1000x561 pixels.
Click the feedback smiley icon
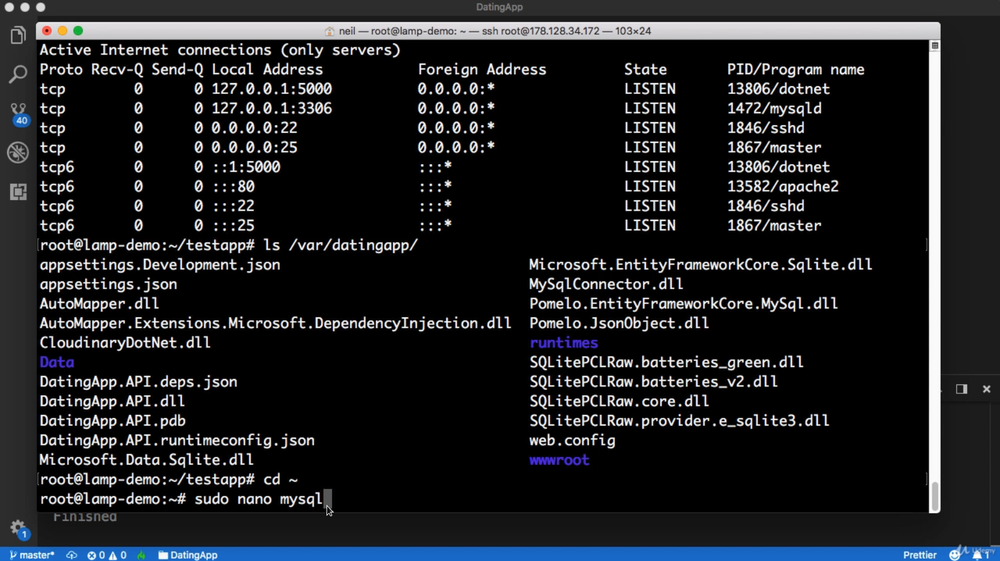click(955, 555)
